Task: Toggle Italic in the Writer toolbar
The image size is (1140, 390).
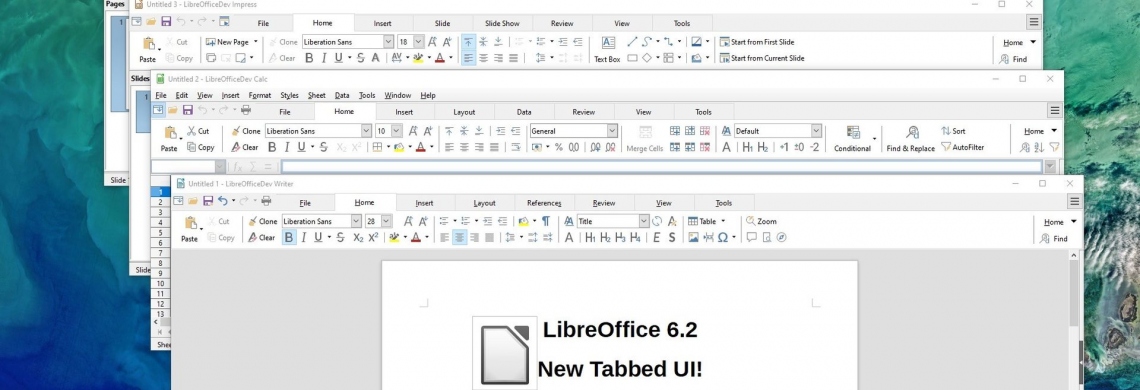Action: pos(304,237)
